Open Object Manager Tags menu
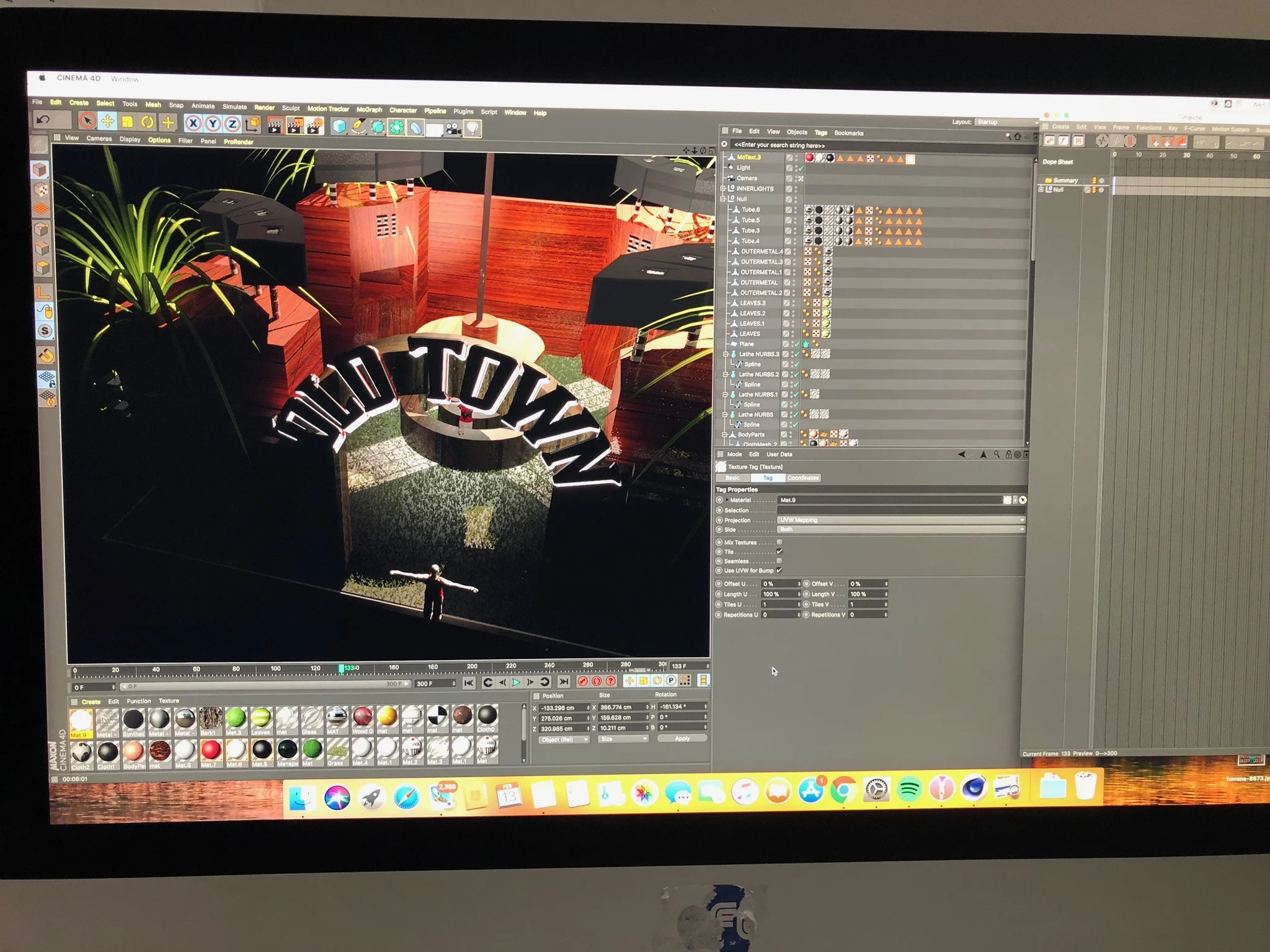1270x952 pixels. tap(820, 133)
